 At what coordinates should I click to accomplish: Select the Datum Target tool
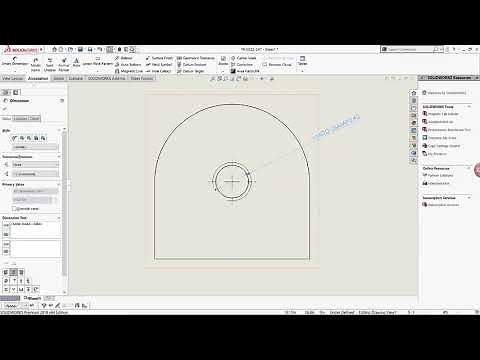191,71
